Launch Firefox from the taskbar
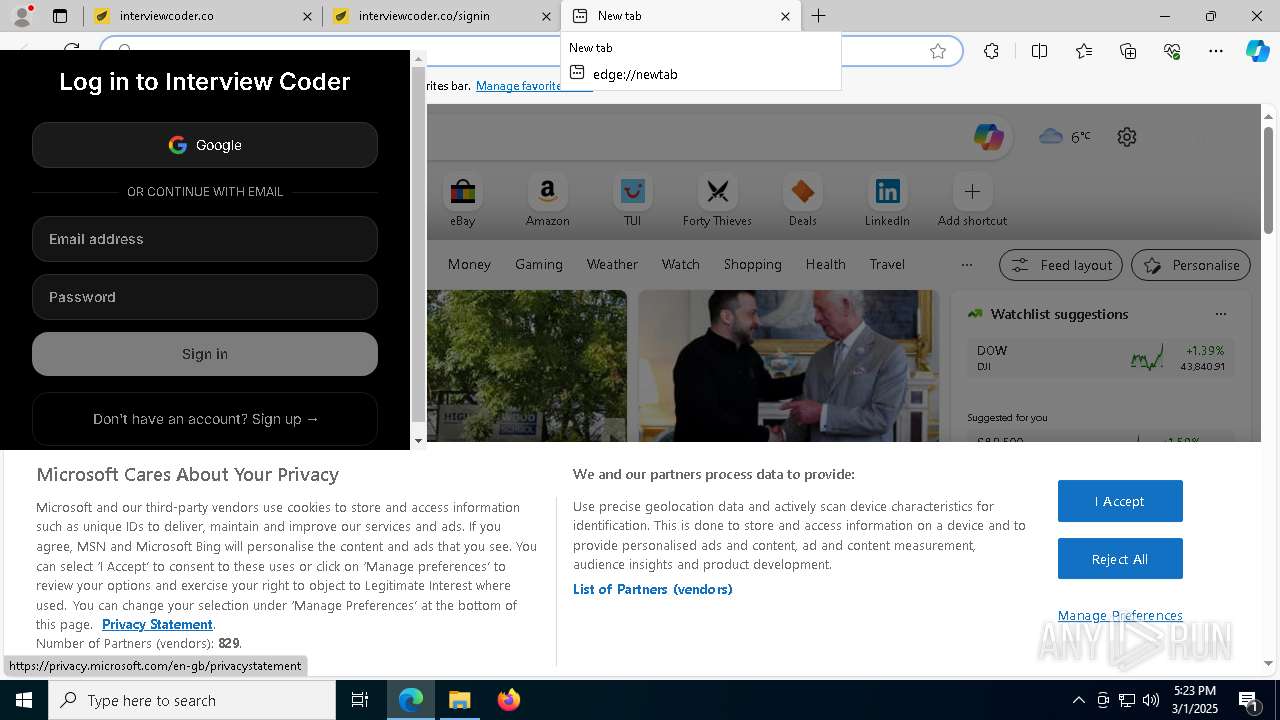This screenshot has height=720, width=1280. tap(508, 700)
